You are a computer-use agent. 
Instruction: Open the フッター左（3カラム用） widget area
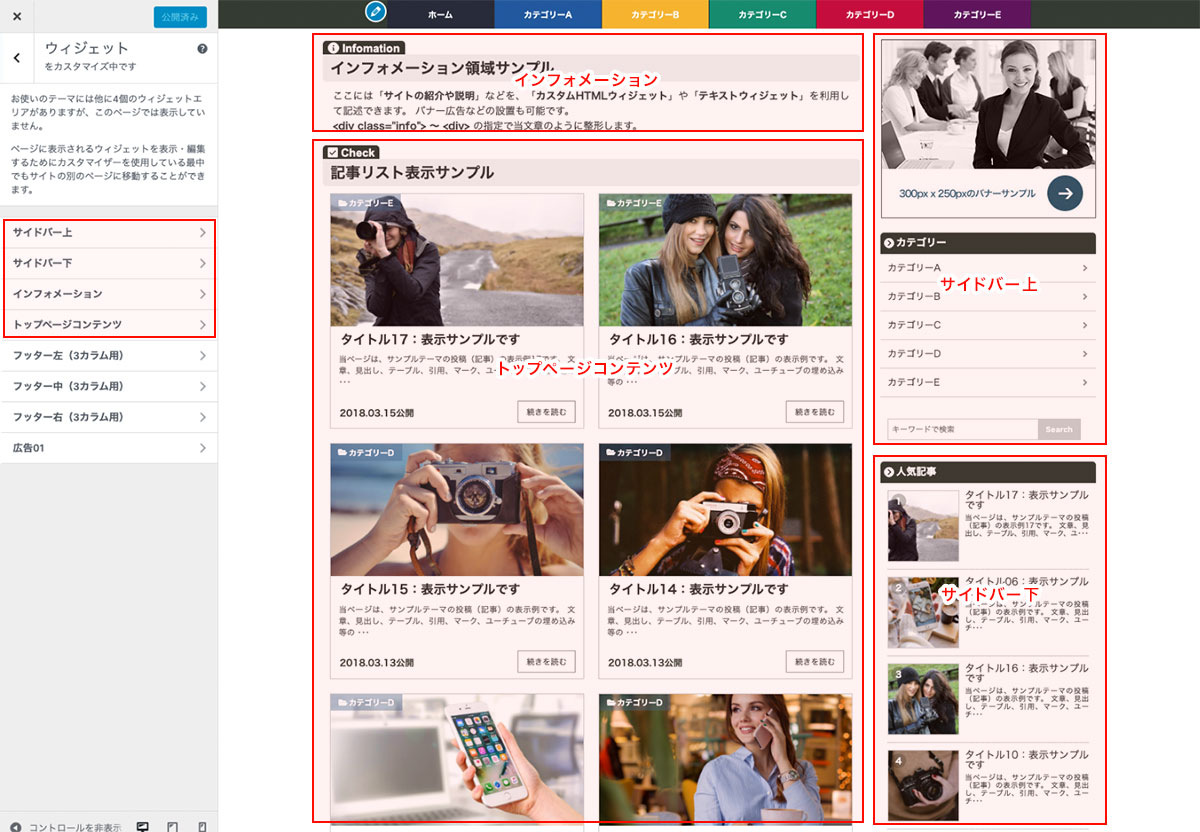coord(109,356)
